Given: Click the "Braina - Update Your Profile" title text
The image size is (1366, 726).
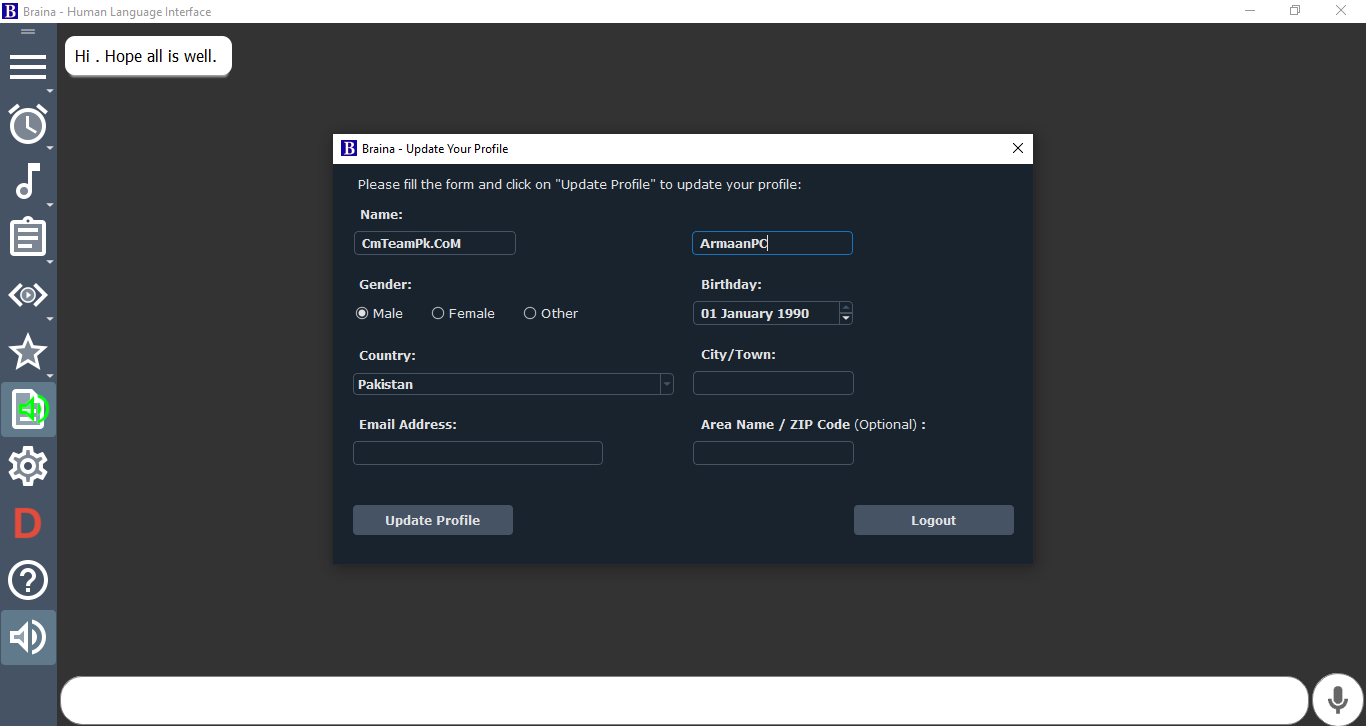Looking at the screenshot, I should [435, 148].
